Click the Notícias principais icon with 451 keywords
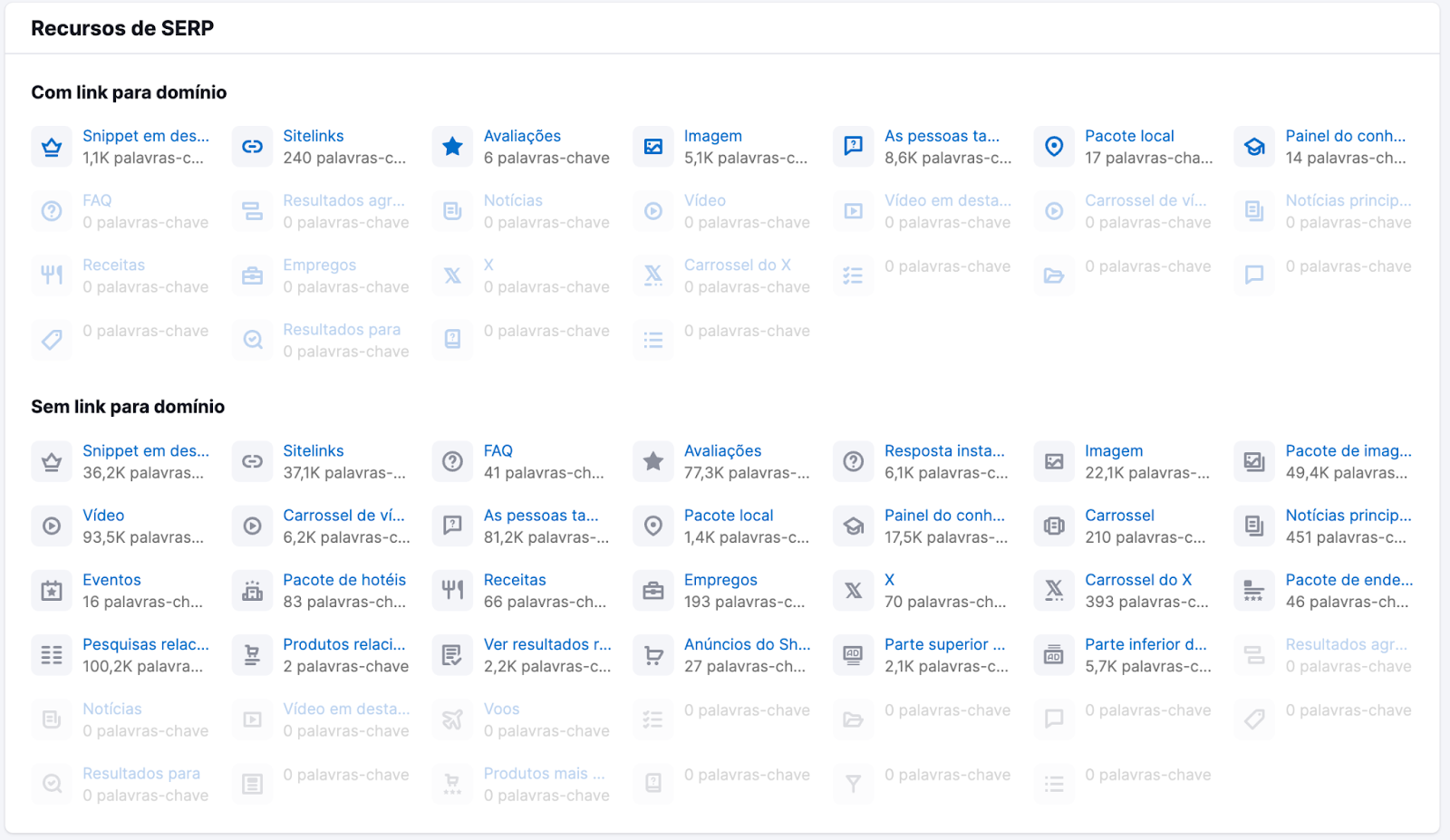Viewport: 1450px width, 840px height. (x=1254, y=526)
